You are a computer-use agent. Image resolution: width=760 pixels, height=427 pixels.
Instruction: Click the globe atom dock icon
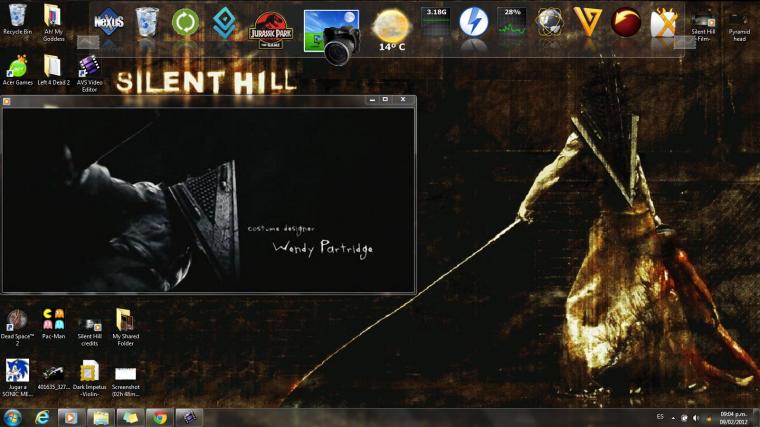click(550, 22)
